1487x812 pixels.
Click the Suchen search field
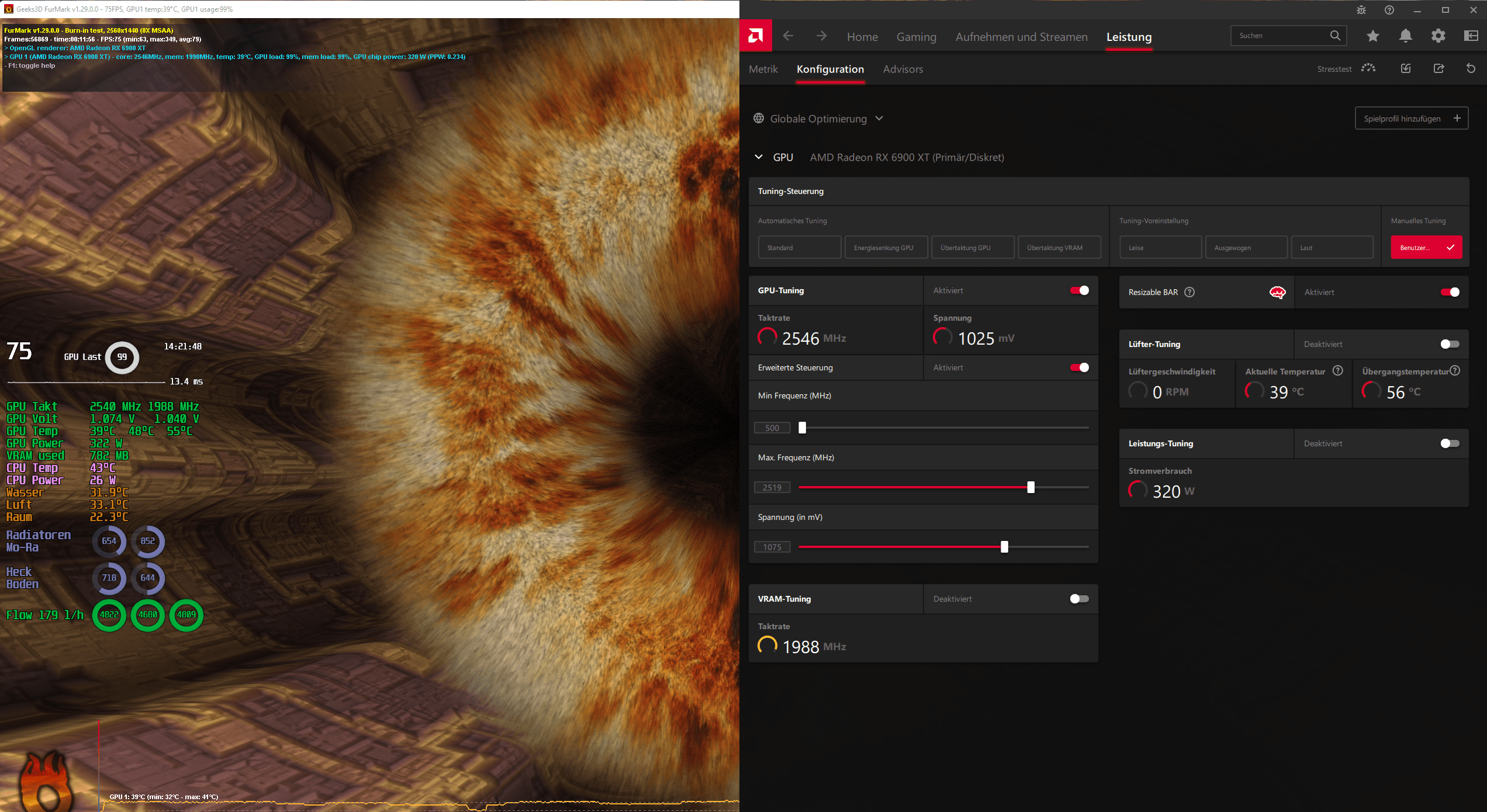[1288, 36]
